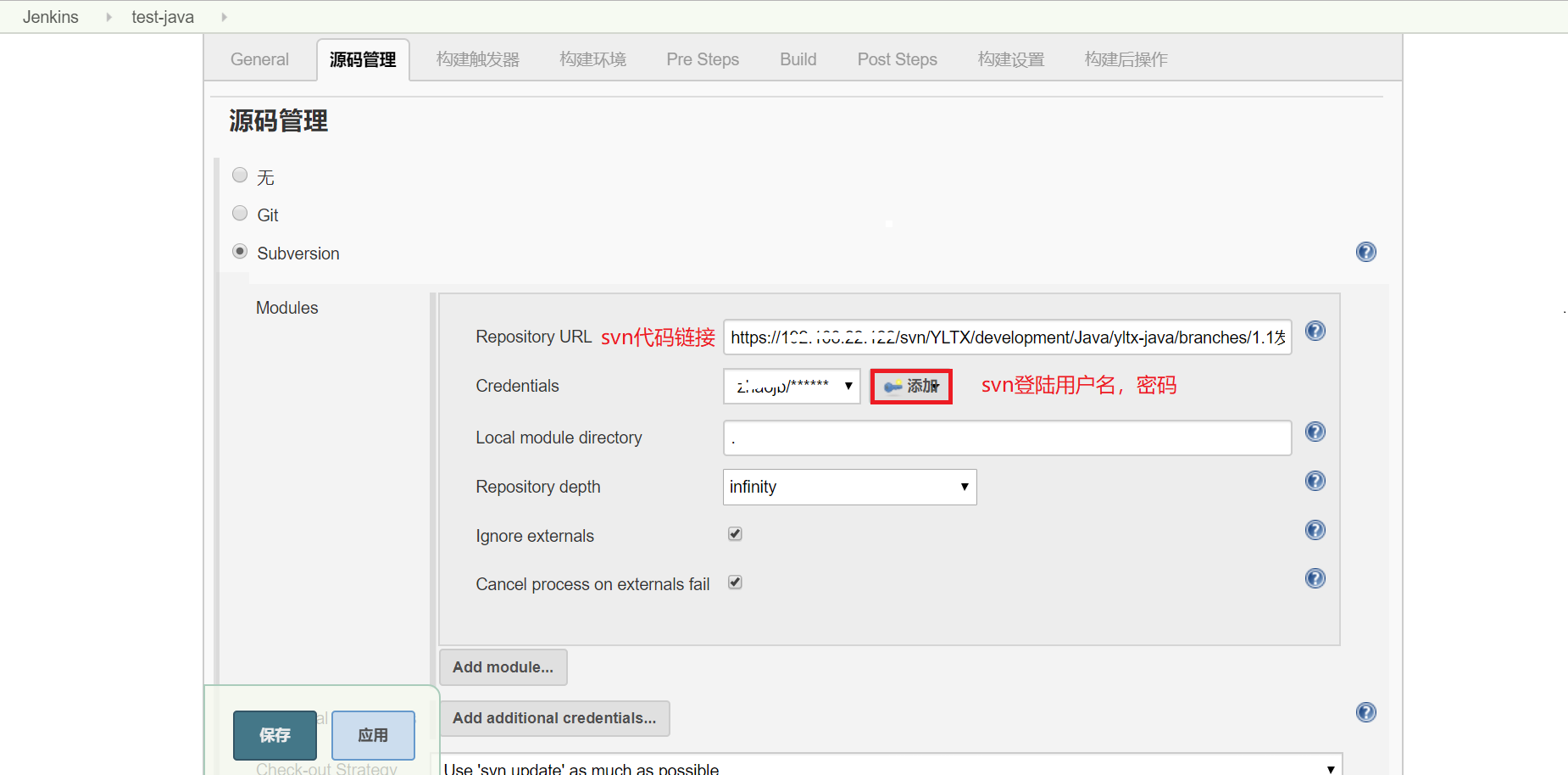Viewport: 1568px width, 775px height.
Task: Switch to the 构建触发器 tab
Action: click(478, 59)
